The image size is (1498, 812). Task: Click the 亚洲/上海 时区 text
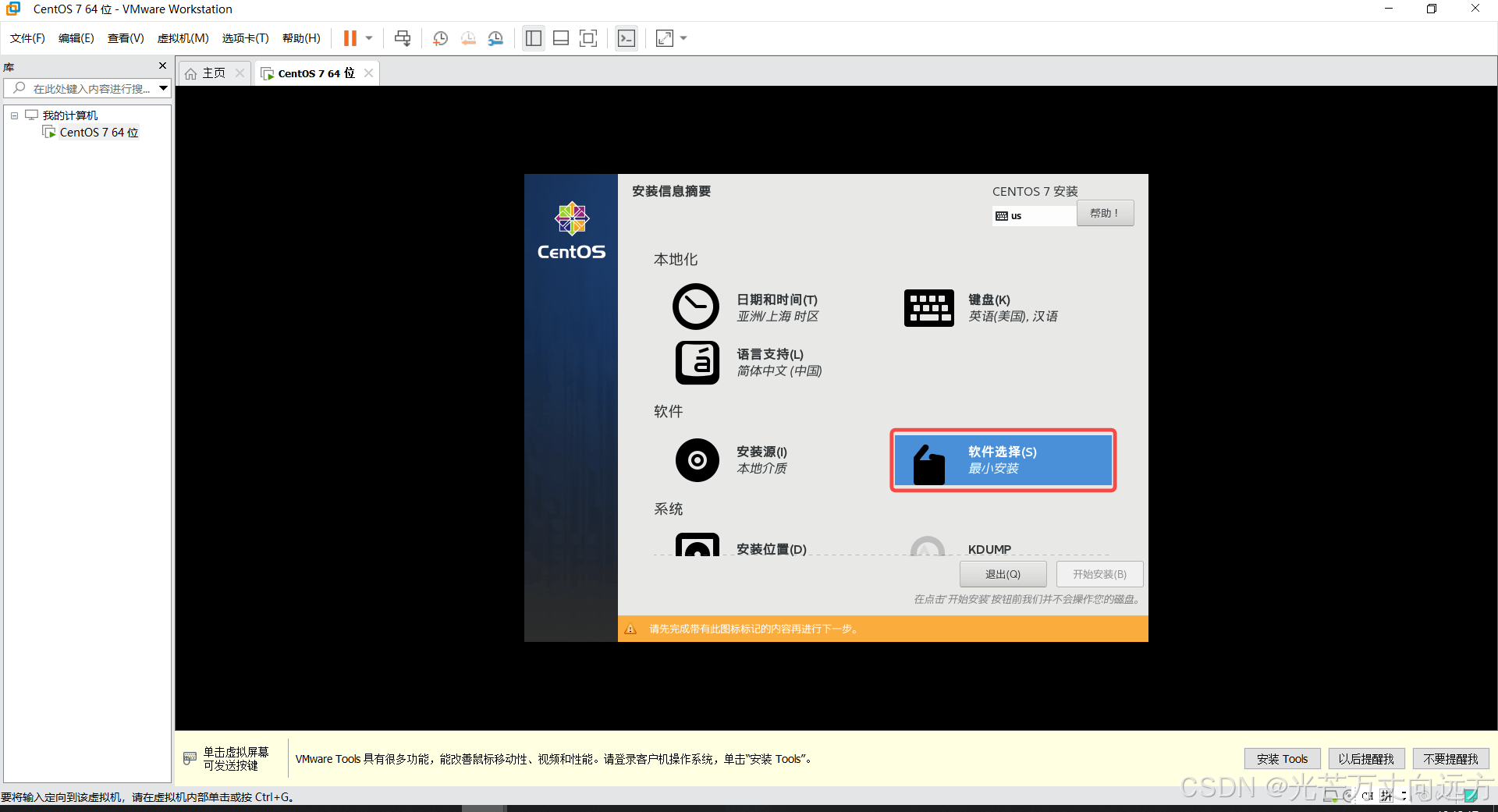pyautogui.click(x=778, y=317)
